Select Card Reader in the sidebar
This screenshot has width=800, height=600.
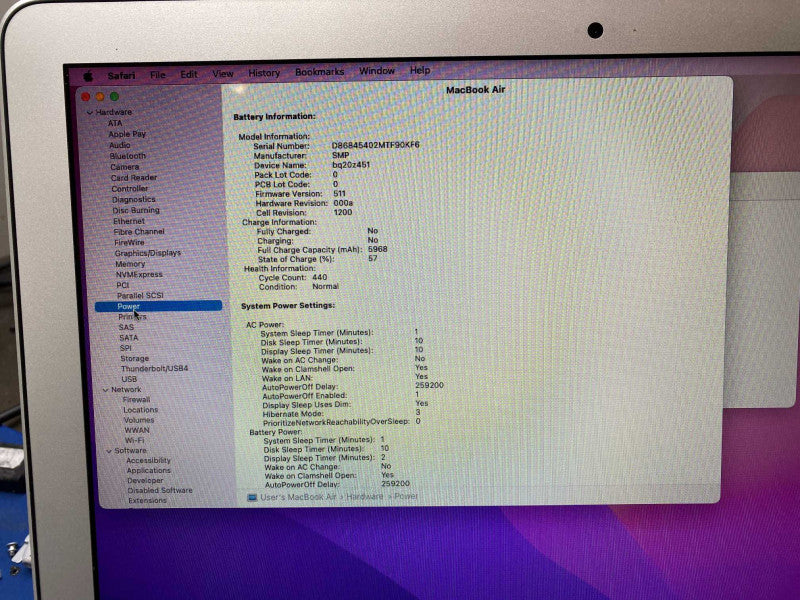click(x=134, y=178)
